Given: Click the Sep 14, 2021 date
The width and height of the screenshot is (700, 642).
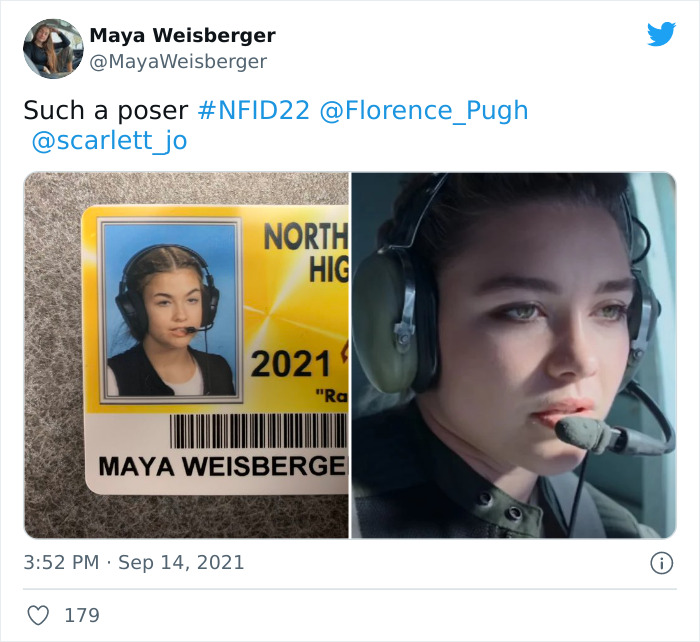Looking at the screenshot, I should click(x=181, y=563).
